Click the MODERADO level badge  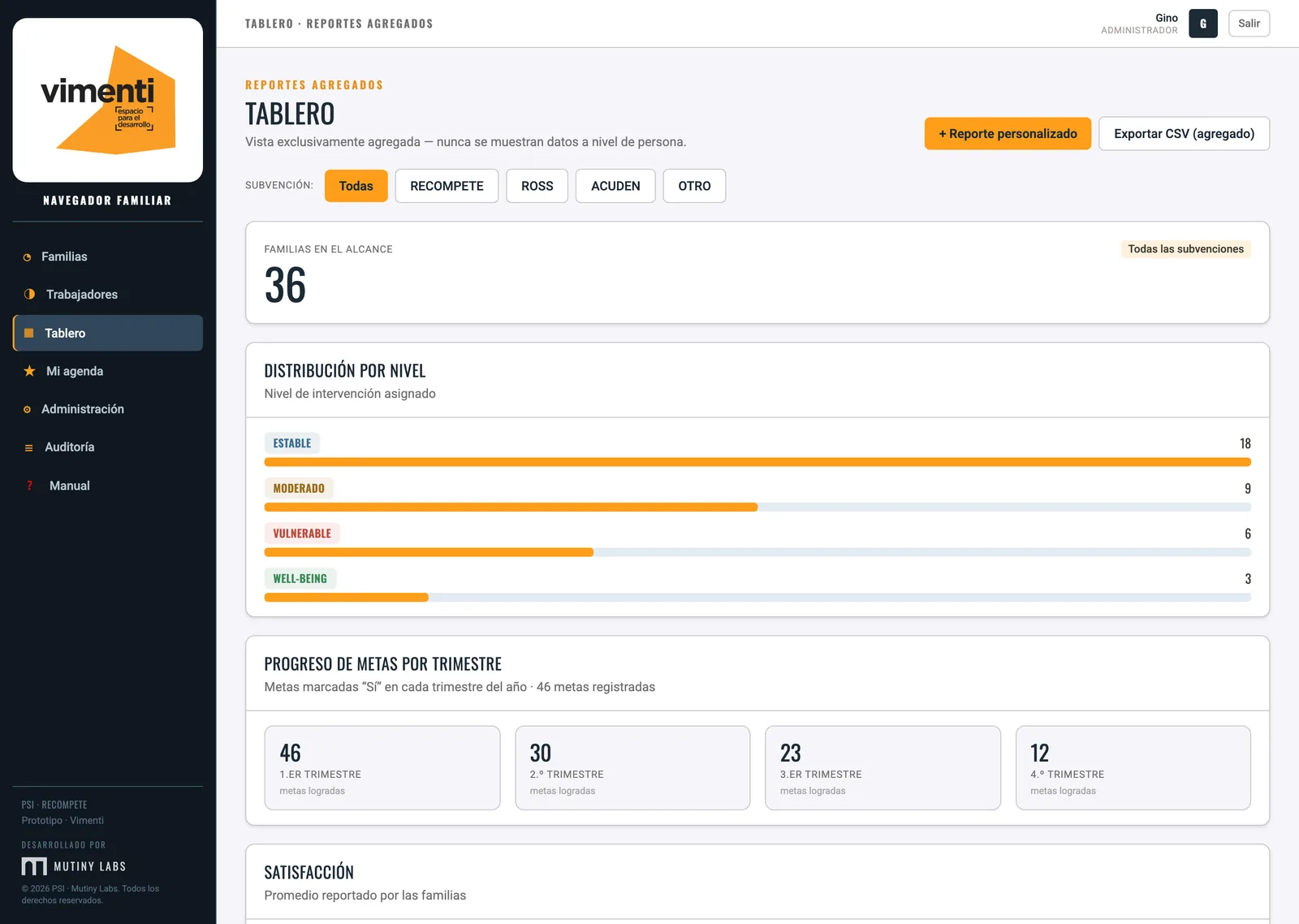point(299,488)
